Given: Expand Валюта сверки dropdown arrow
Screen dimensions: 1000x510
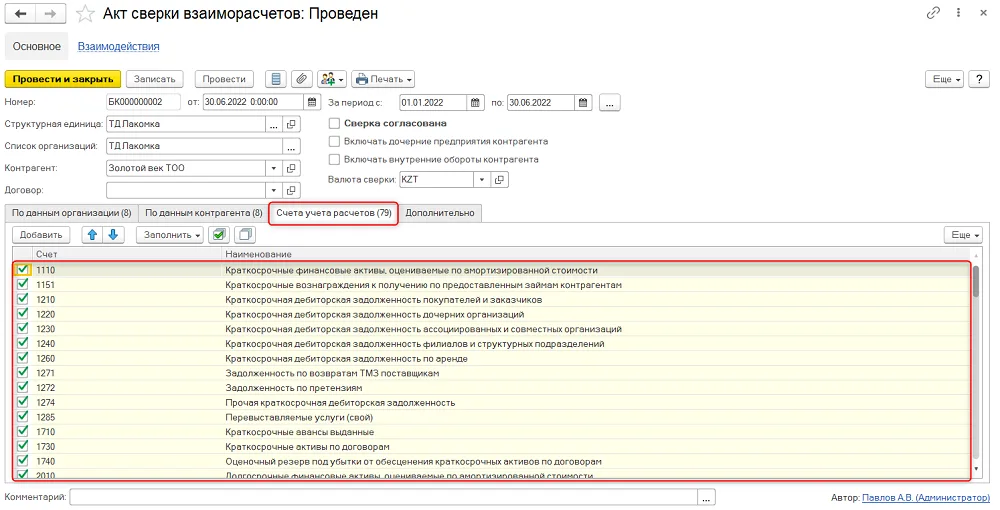Looking at the screenshot, I should pos(482,180).
